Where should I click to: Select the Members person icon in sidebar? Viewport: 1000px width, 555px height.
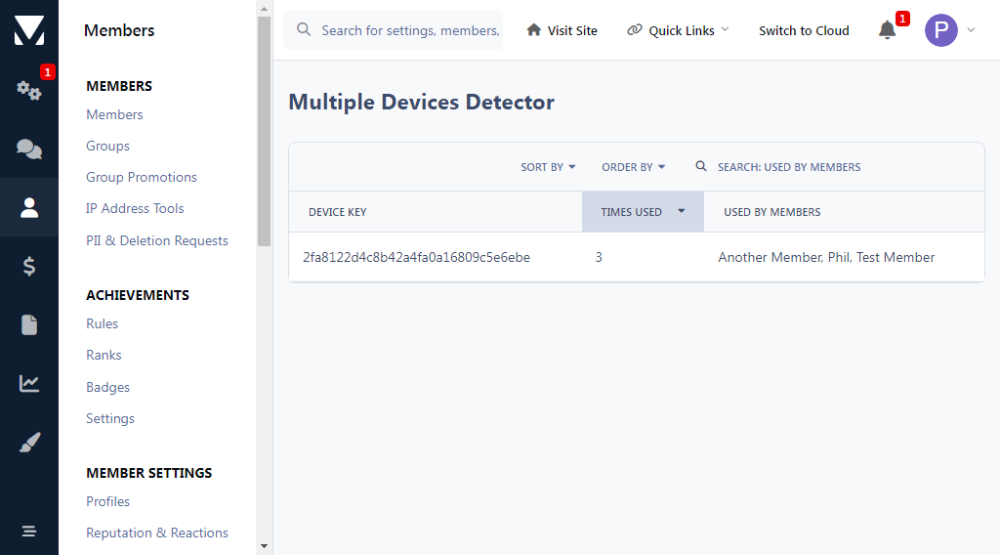tap(29, 207)
